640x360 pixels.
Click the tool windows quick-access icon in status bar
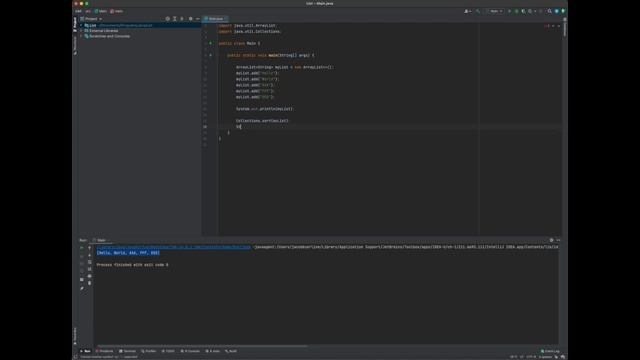click(76, 357)
